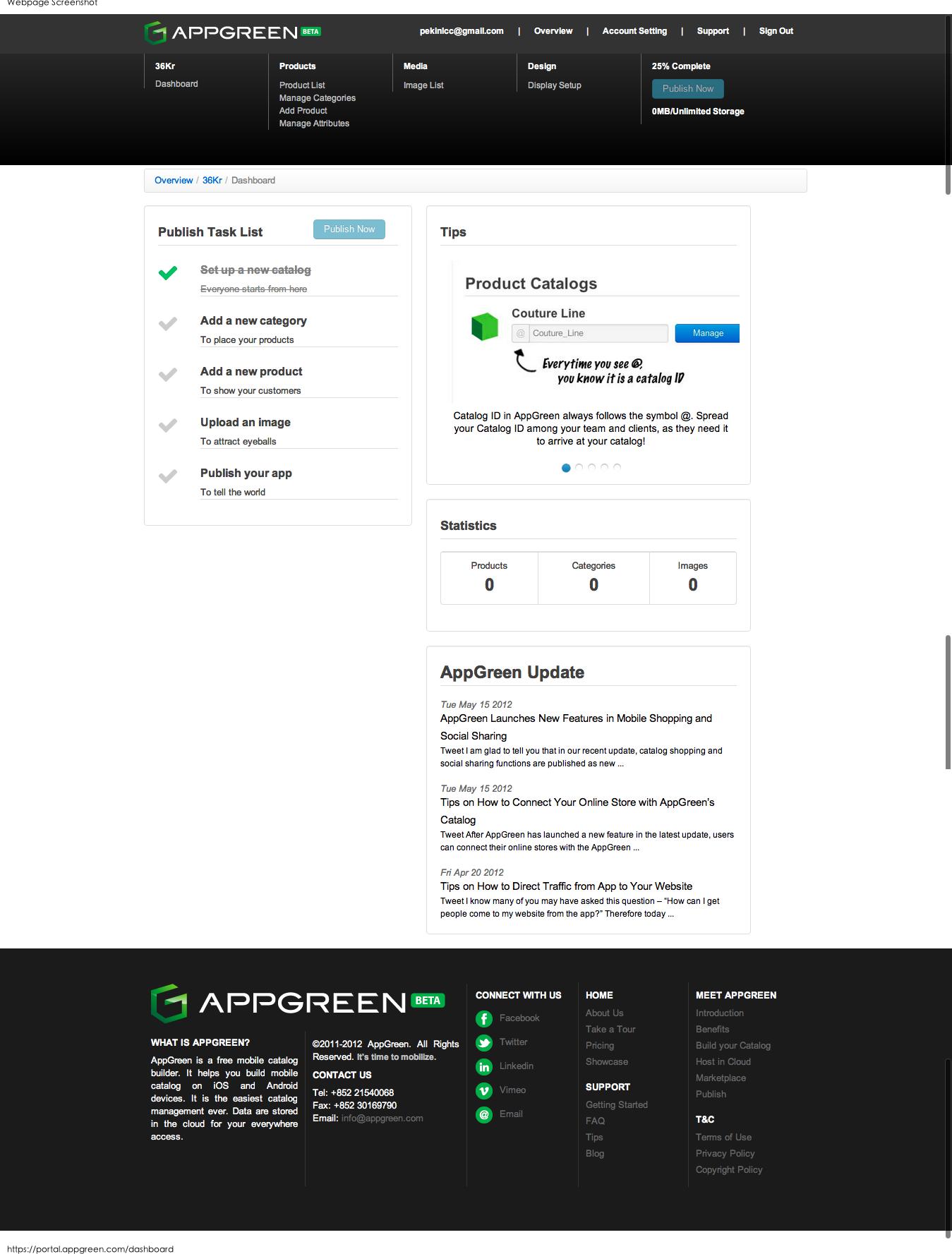
Task: Open Manage Categories menu item
Action: pyautogui.click(x=318, y=98)
